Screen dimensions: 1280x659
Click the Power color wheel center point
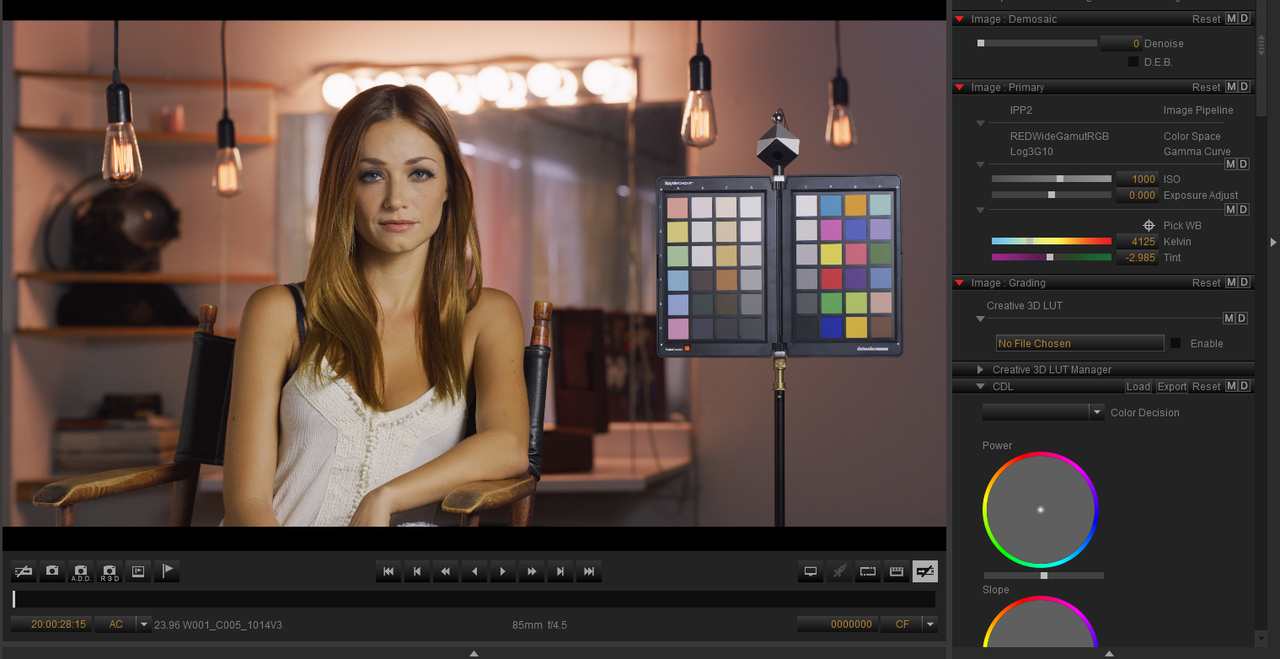pyautogui.click(x=1040, y=510)
